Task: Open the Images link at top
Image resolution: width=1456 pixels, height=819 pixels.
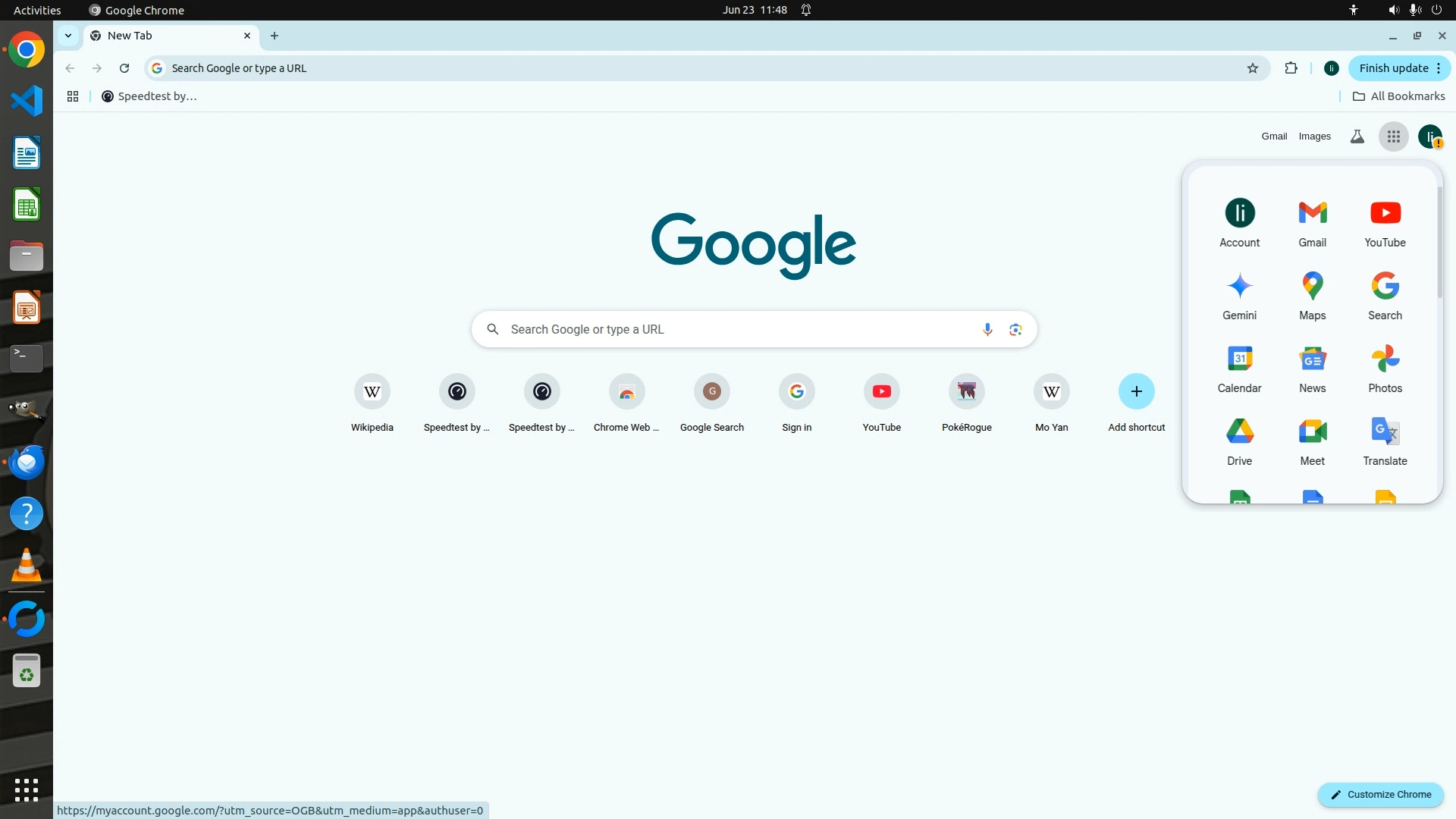Action: pos(1314,136)
